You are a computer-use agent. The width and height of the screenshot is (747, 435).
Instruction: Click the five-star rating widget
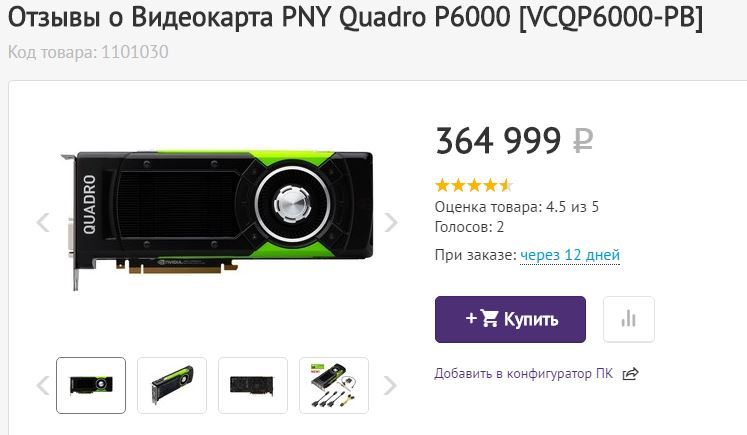[x=474, y=185]
